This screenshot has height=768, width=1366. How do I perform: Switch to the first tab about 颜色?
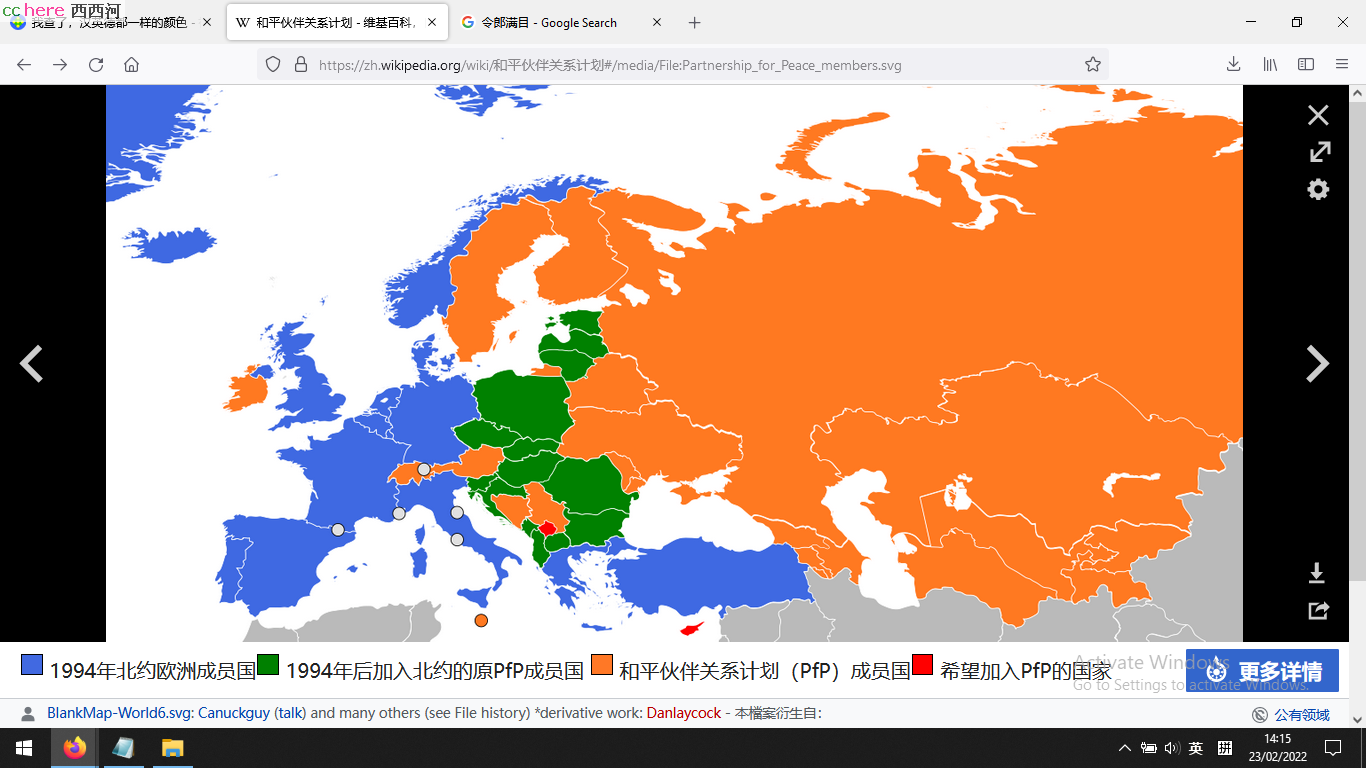[110, 22]
